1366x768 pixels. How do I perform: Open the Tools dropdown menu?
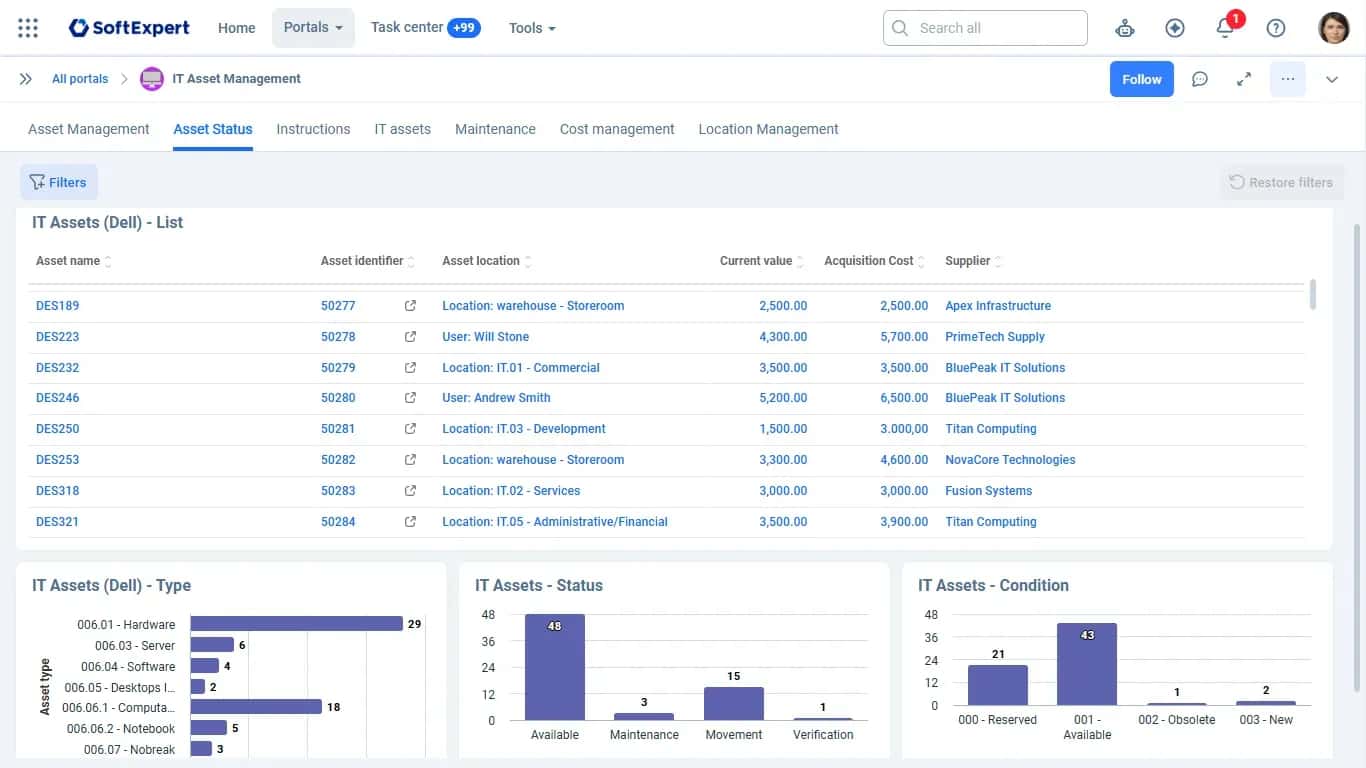tap(532, 28)
